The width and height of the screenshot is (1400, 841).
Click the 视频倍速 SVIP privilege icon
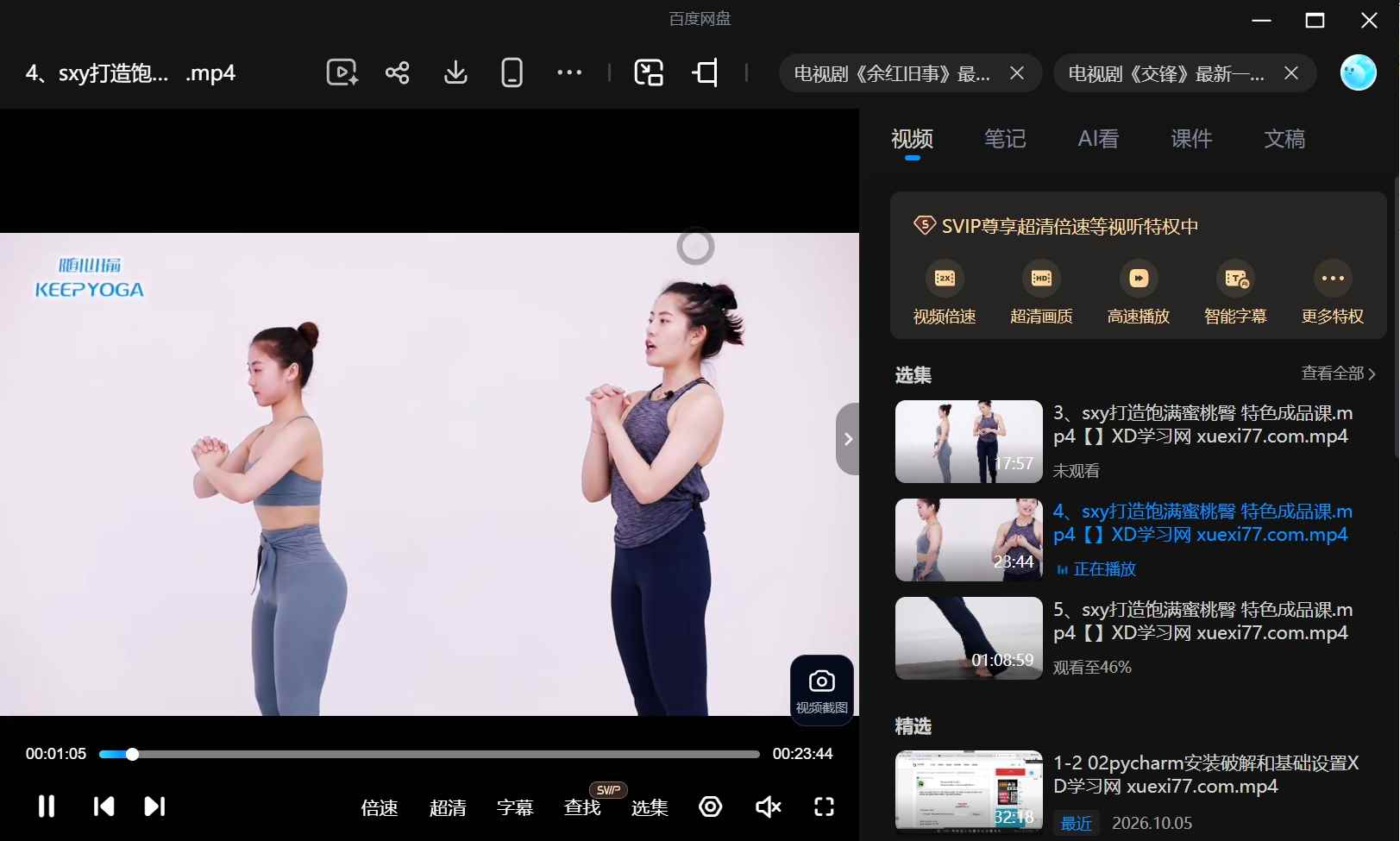point(945,279)
